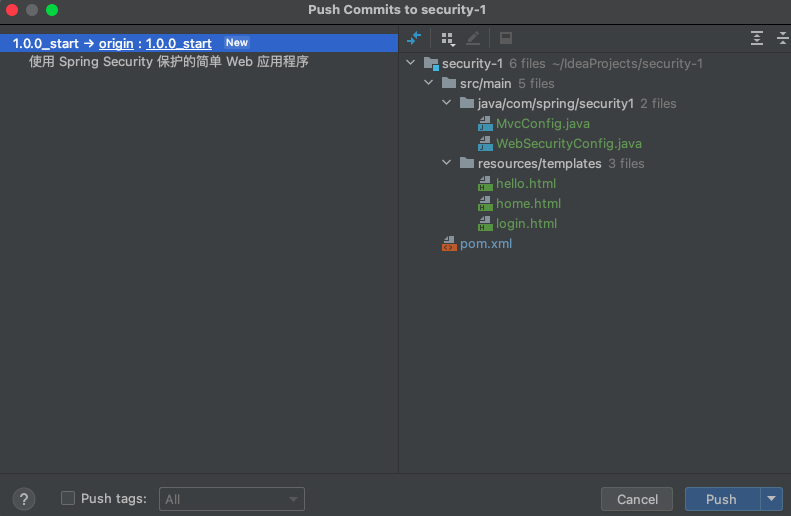
Task: Open help with the question mark button
Action: tap(24, 499)
